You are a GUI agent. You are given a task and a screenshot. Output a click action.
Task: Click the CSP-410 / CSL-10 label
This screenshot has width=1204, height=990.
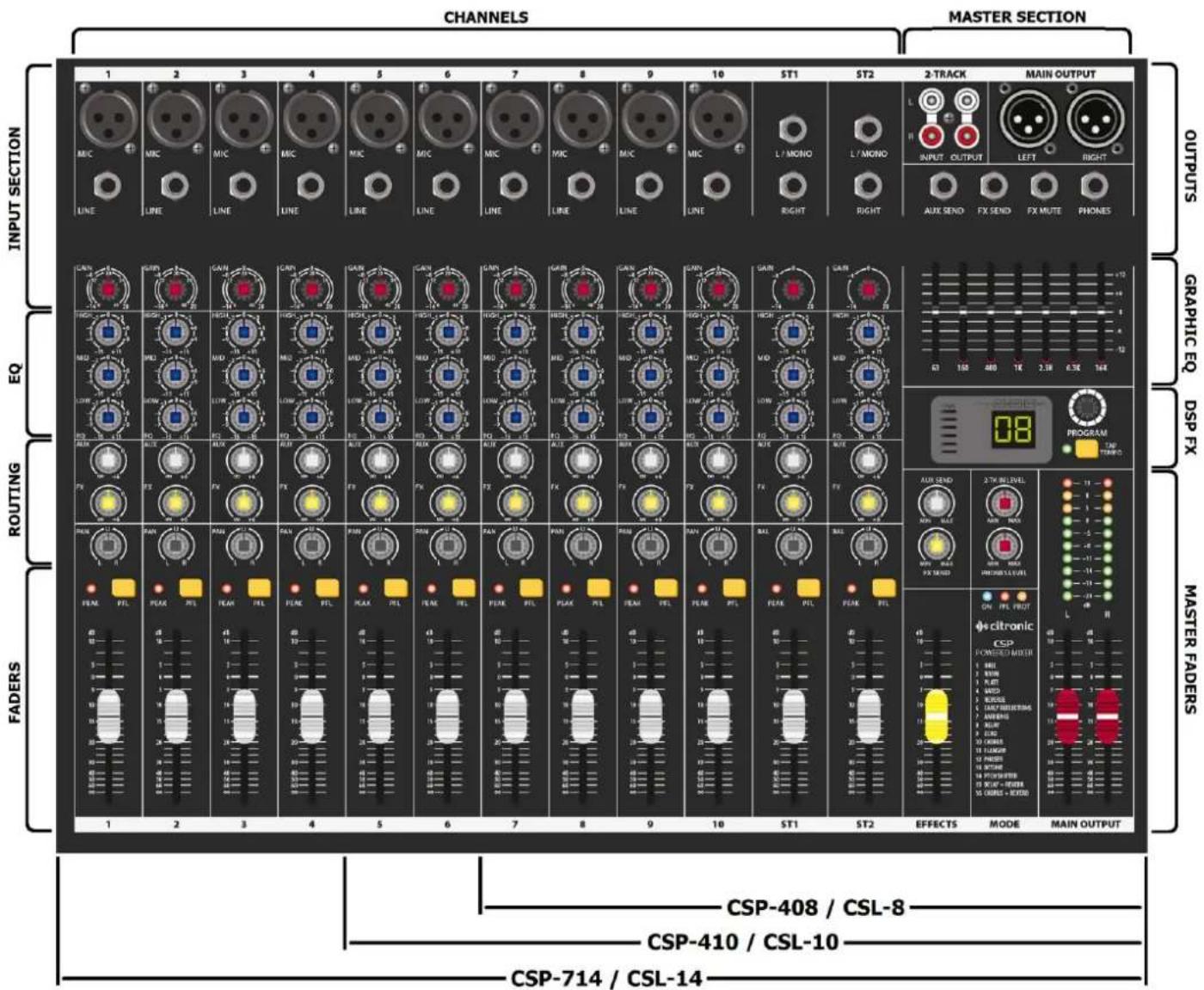[742, 942]
